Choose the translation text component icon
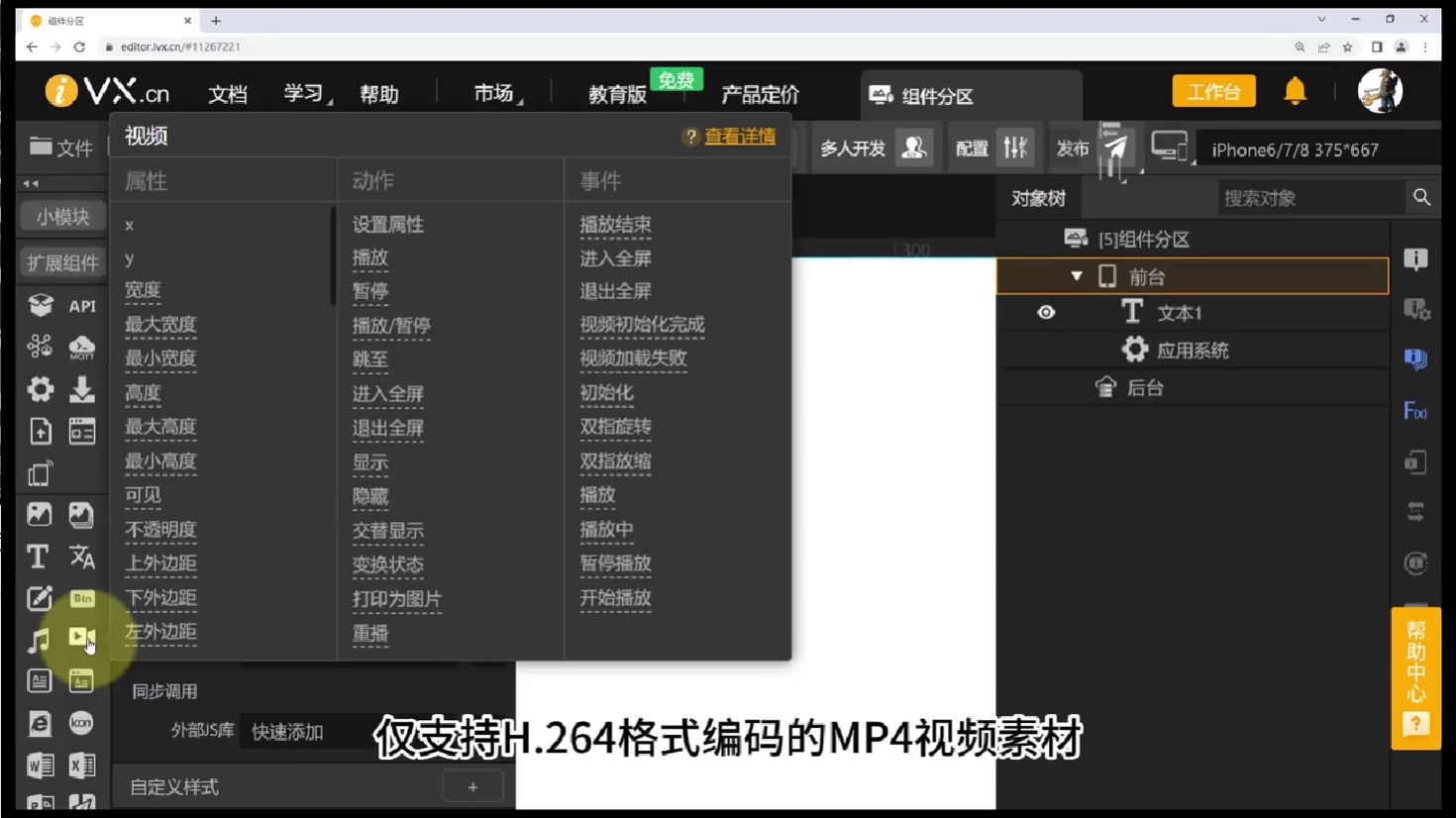This screenshot has height=818, width=1456. click(82, 557)
